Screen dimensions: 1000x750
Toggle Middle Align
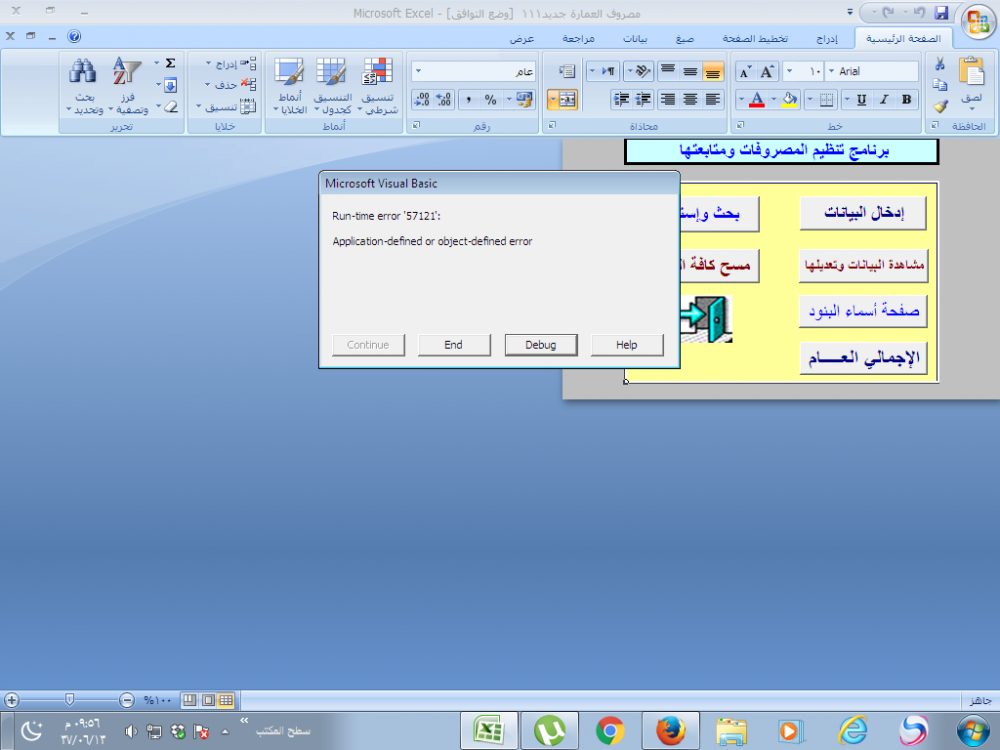click(690, 71)
